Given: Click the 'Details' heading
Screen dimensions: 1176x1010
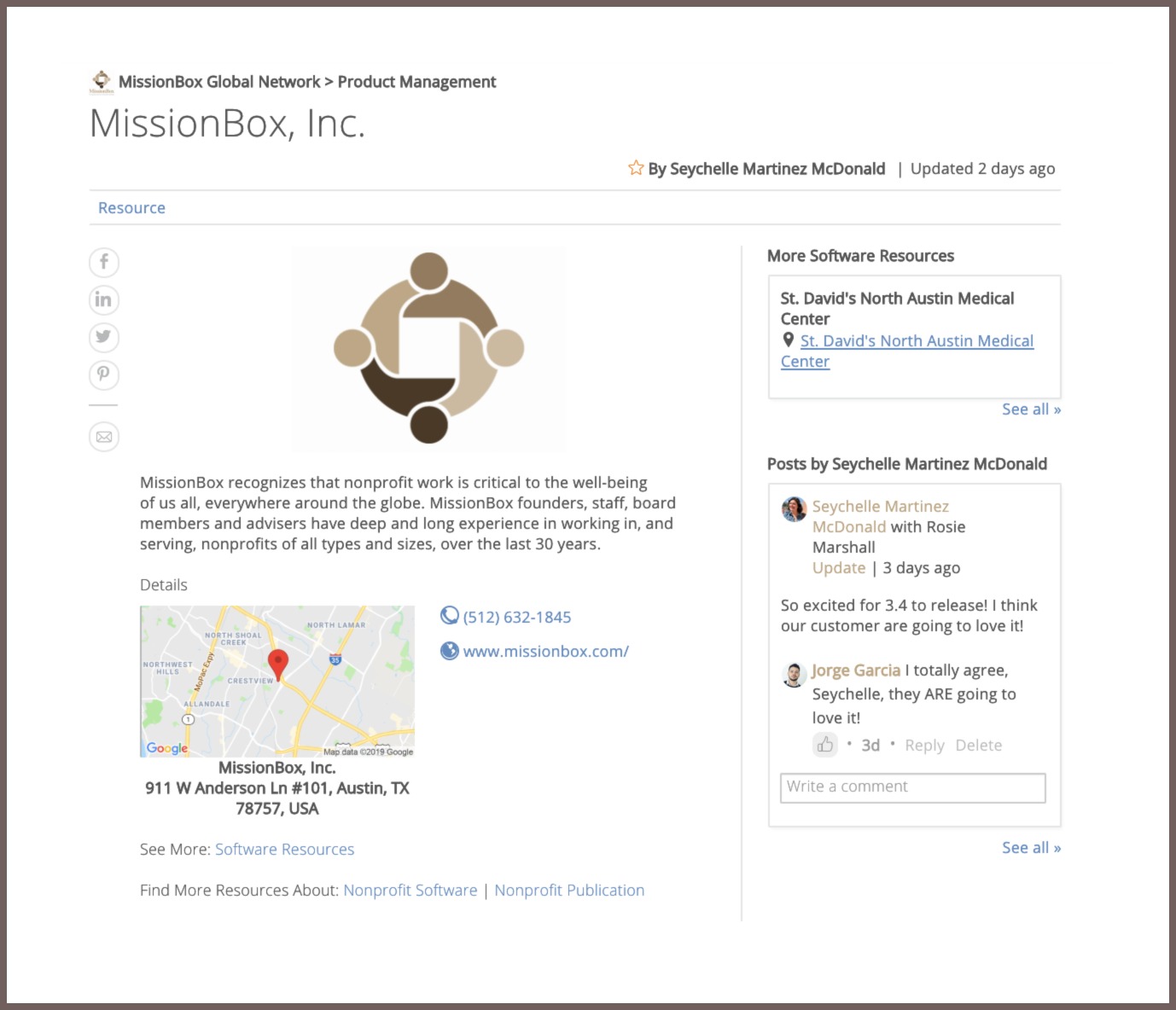Looking at the screenshot, I should tap(164, 585).
